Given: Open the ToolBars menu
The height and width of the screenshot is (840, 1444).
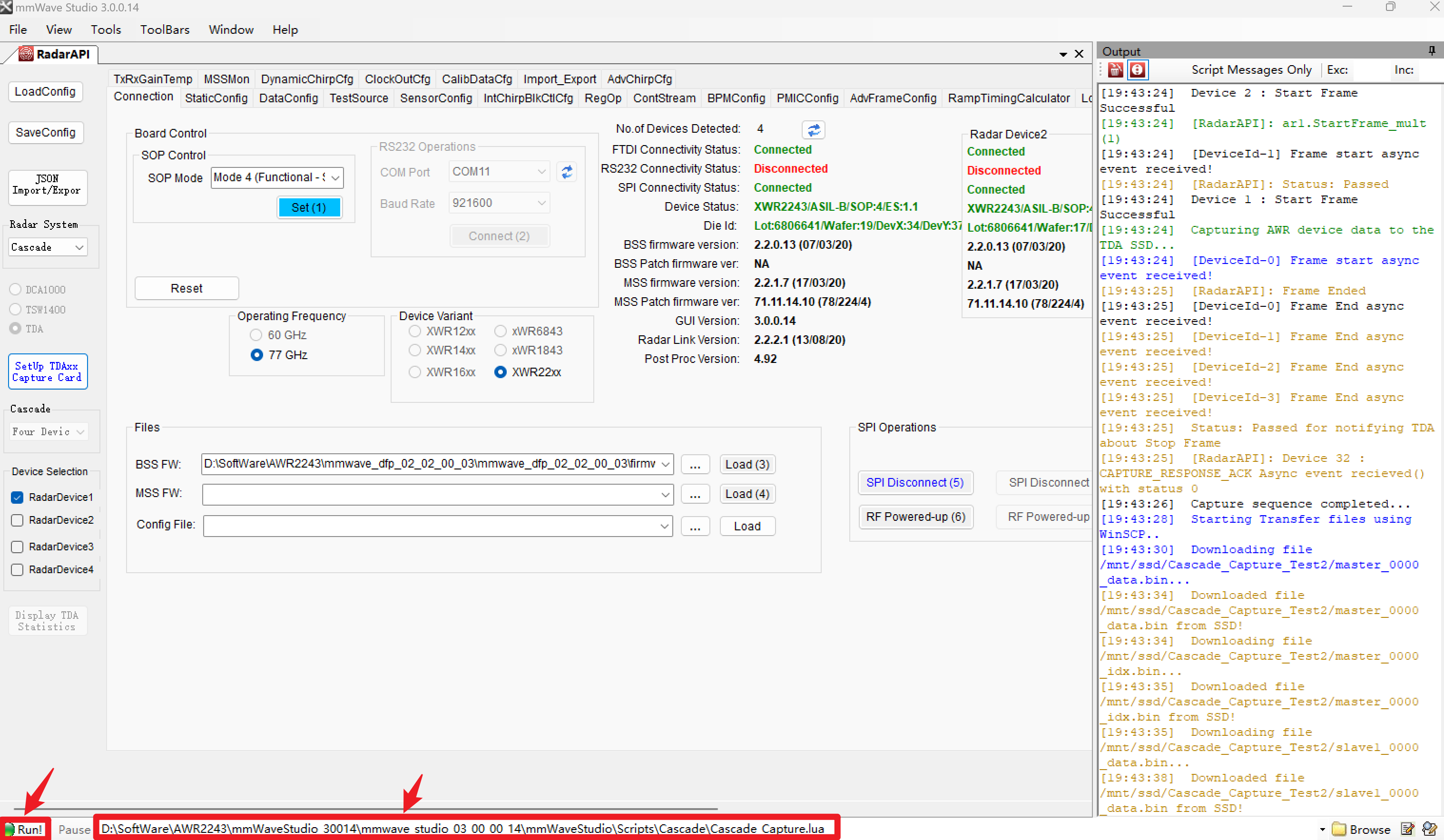Looking at the screenshot, I should point(165,29).
